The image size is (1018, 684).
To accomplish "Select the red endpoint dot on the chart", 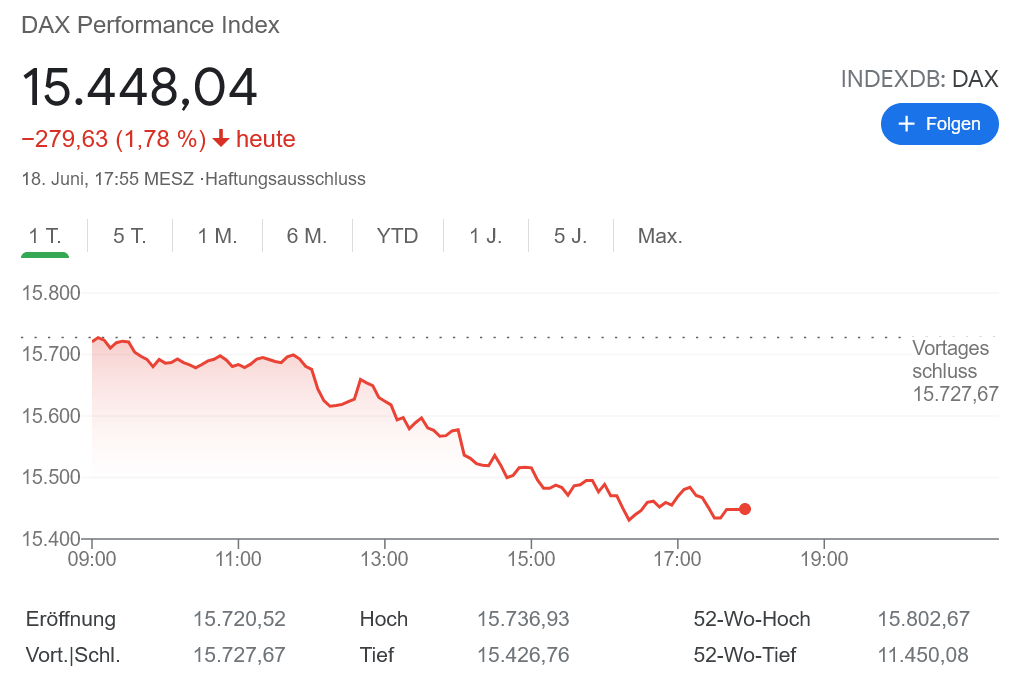I will pos(745,509).
